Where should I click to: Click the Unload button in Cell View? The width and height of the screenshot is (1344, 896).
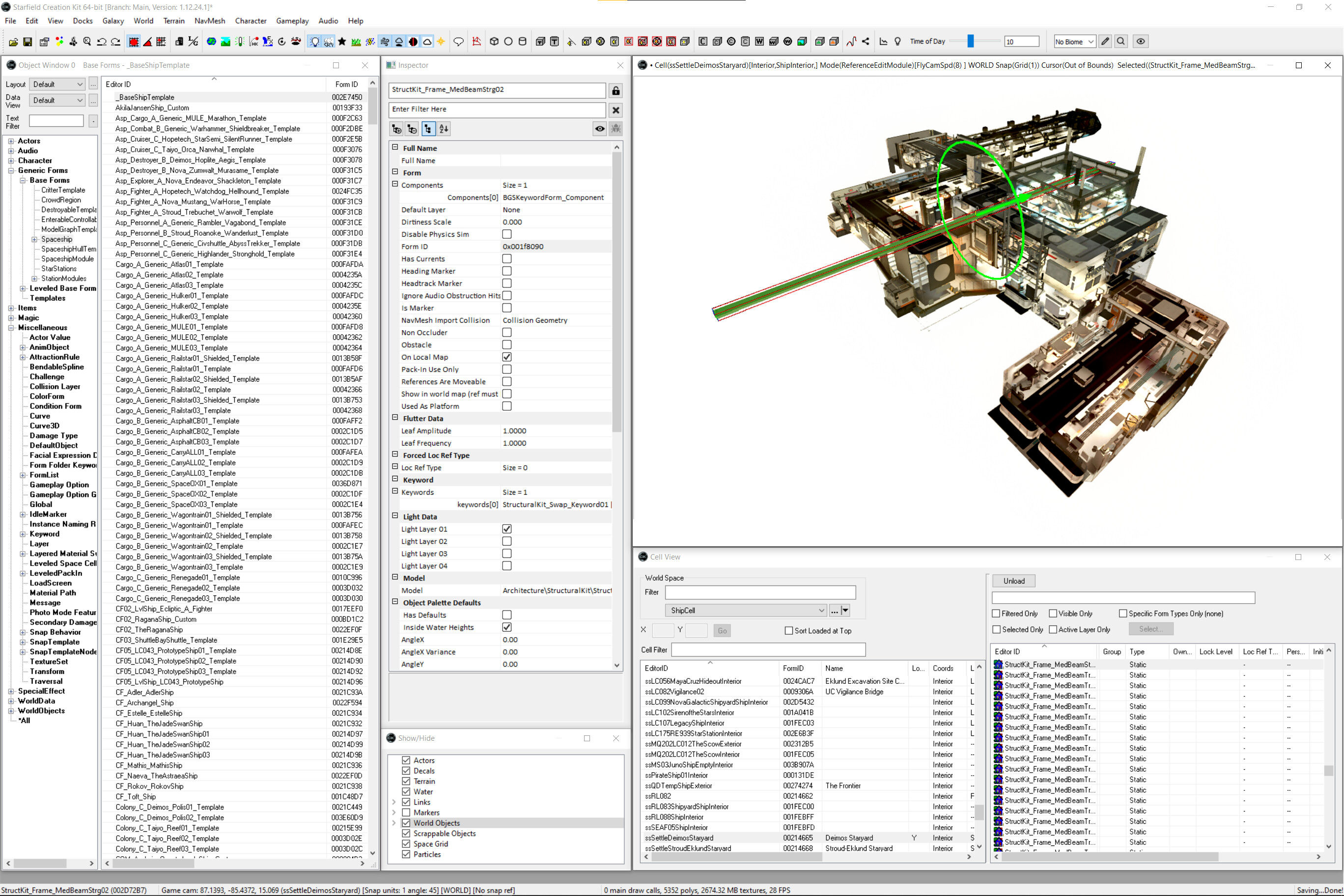[1014, 581]
